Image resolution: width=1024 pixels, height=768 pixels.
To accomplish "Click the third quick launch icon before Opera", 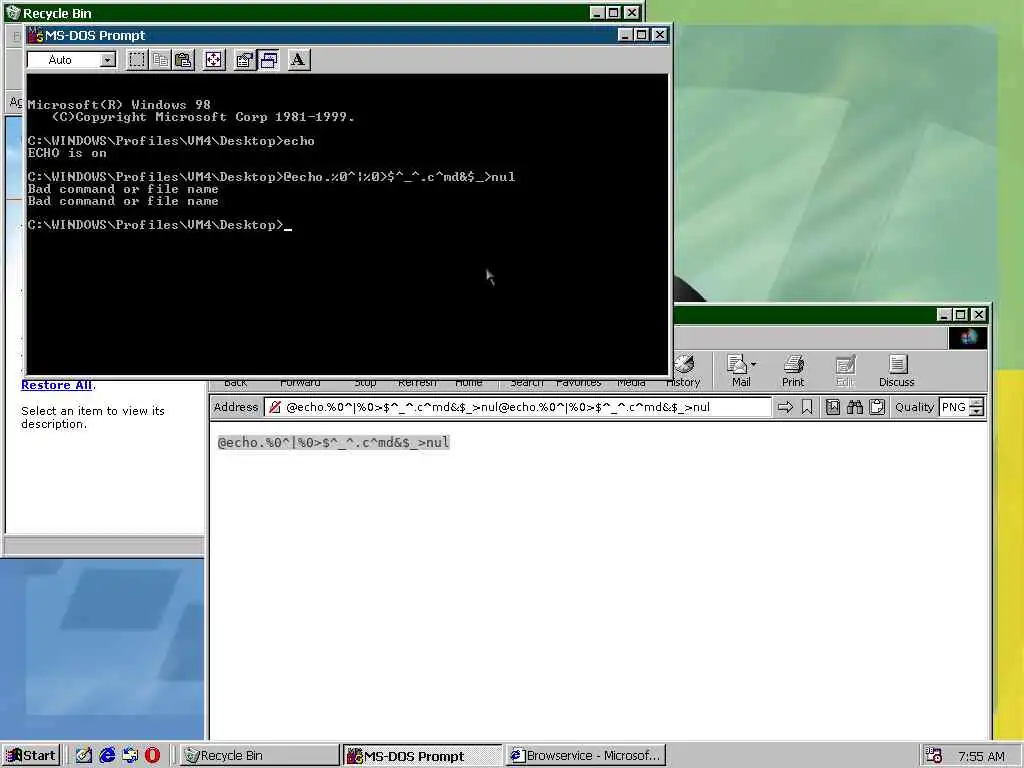I will coord(130,756).
